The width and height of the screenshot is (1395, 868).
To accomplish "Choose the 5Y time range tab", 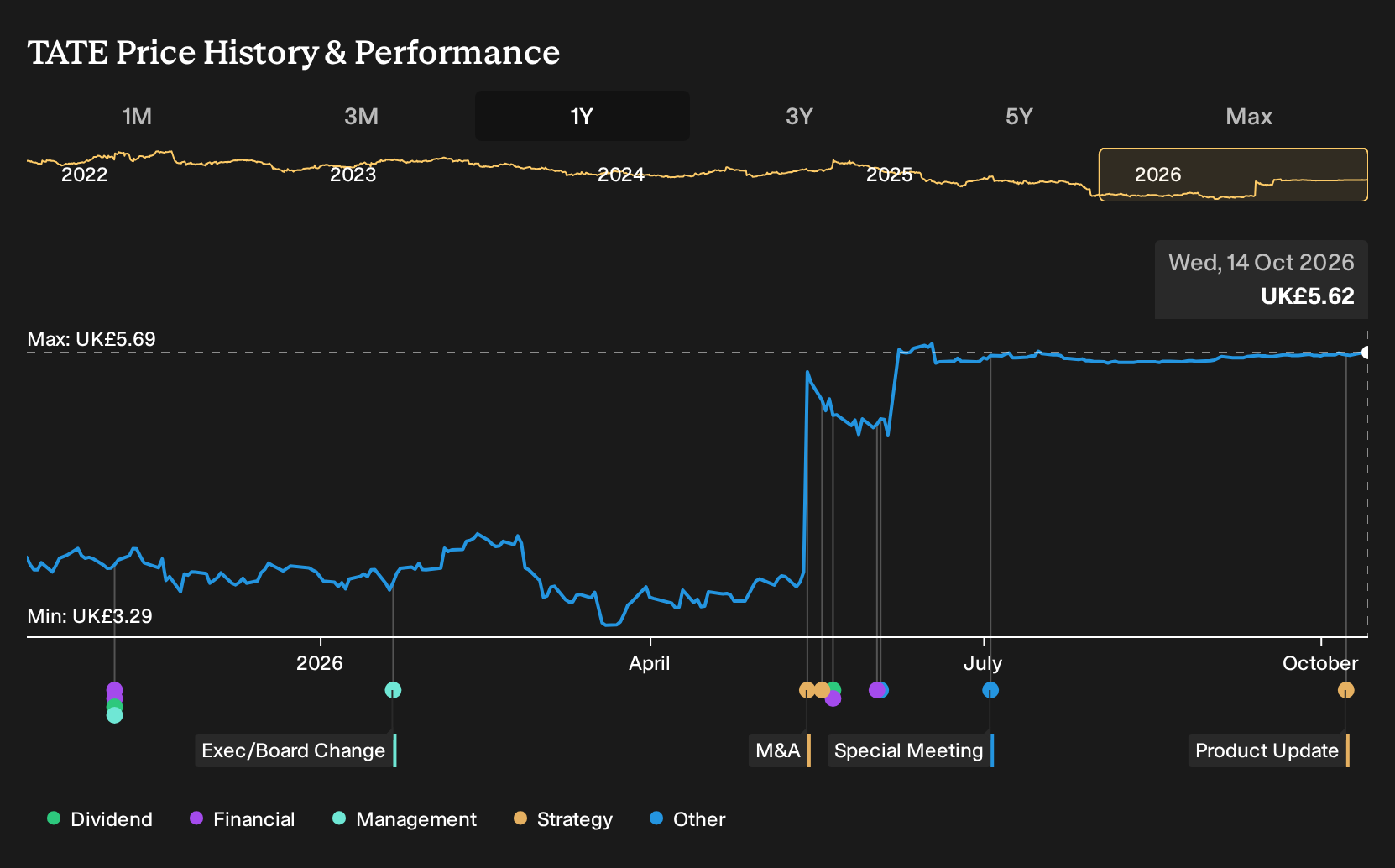I will point(1019,116).
